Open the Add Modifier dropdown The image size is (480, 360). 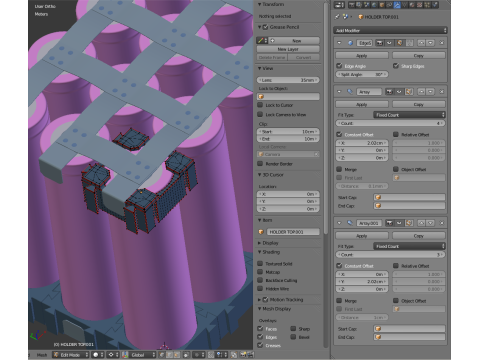[390, 30]
